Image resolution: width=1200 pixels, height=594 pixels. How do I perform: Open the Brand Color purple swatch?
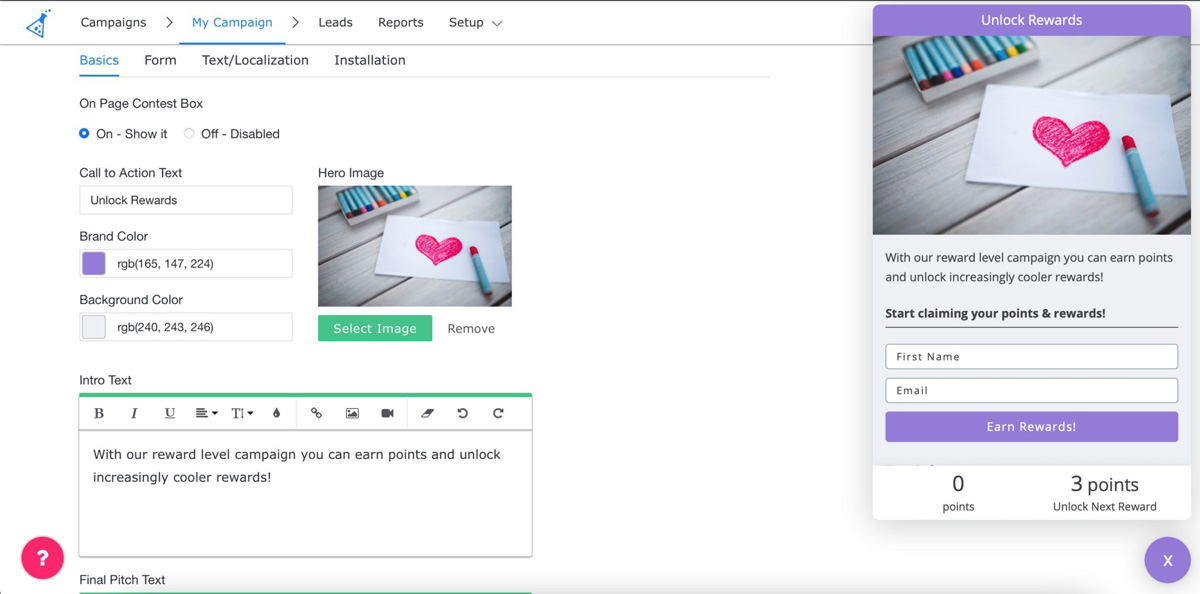click(94, 263)
